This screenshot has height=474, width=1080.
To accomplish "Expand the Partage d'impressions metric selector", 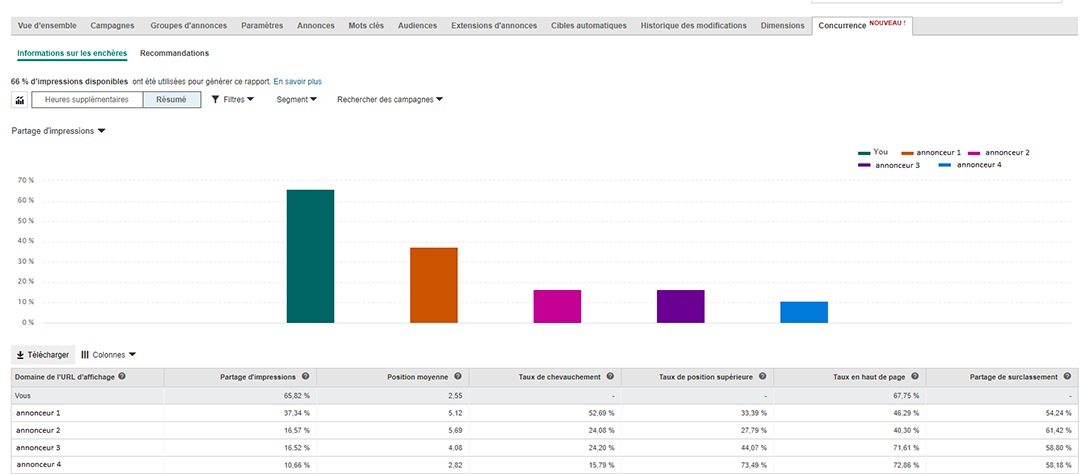I will point(59,131).
